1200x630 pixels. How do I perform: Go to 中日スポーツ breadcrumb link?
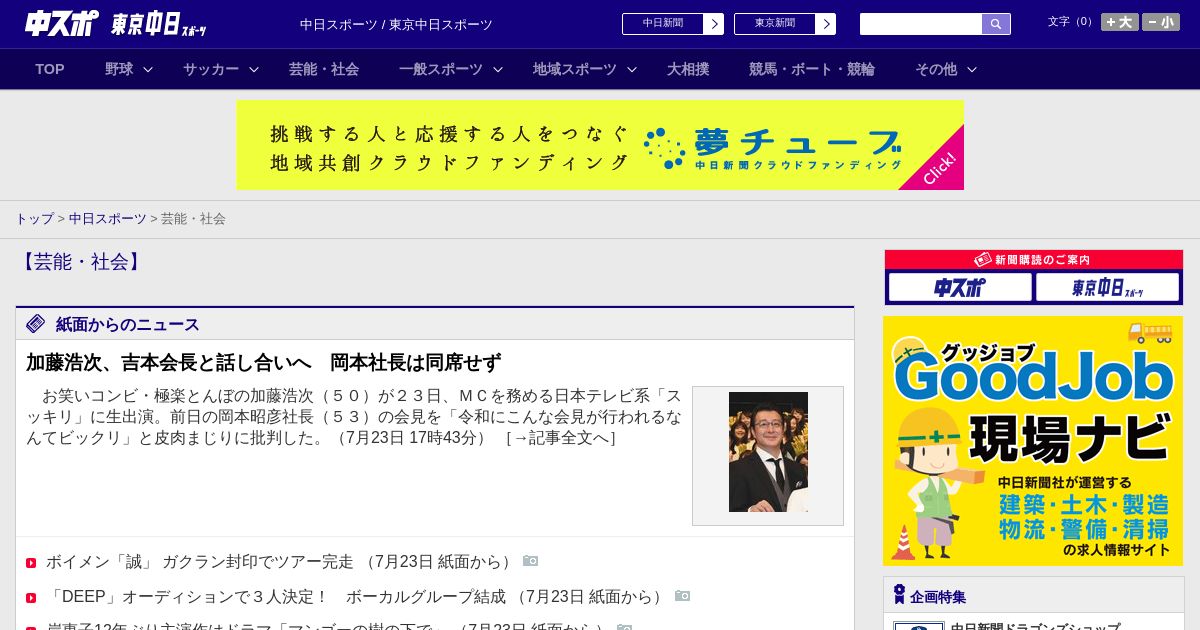tap(108, 219)
